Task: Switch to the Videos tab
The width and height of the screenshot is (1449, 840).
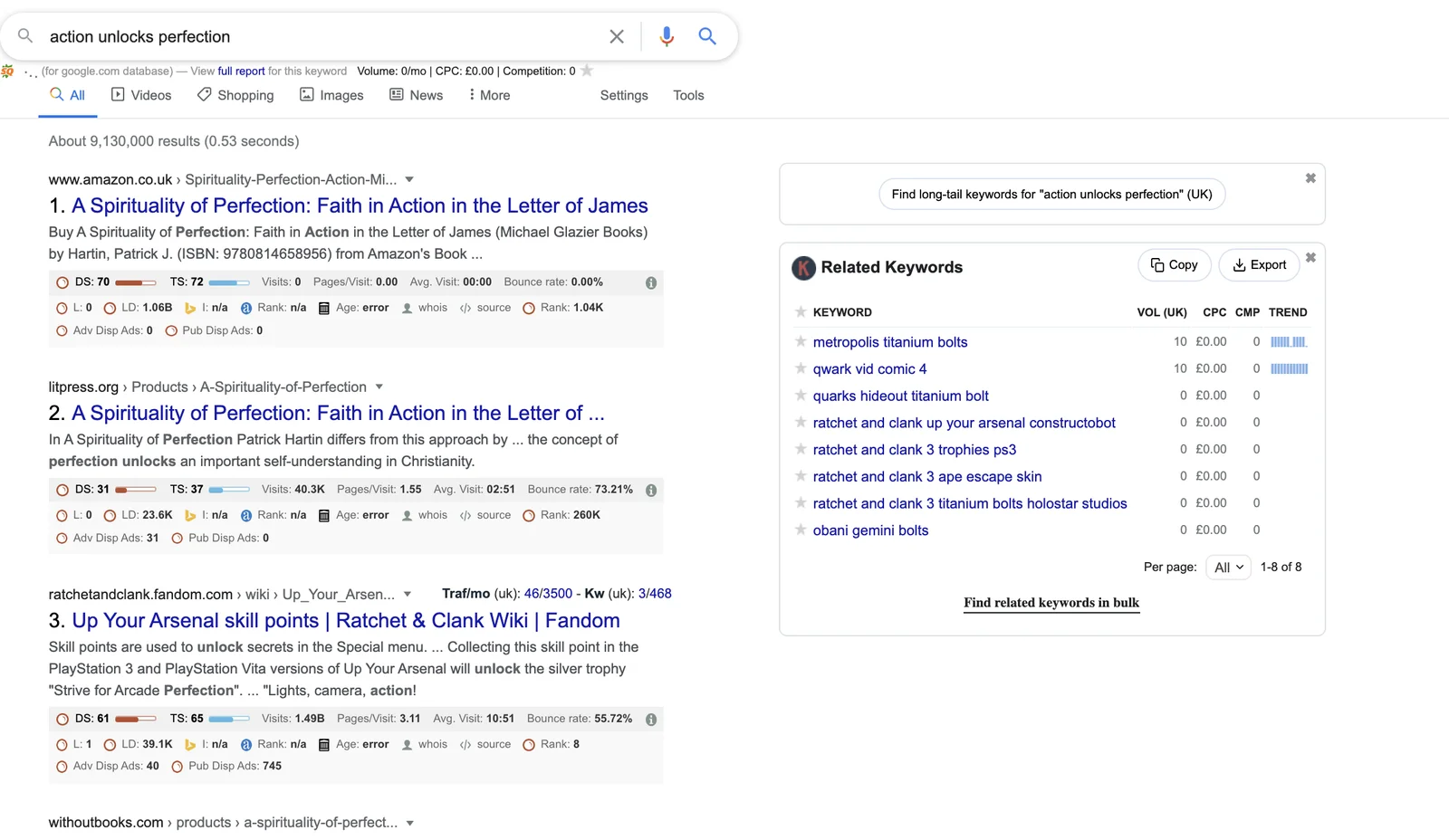Action: click(141, 95)
